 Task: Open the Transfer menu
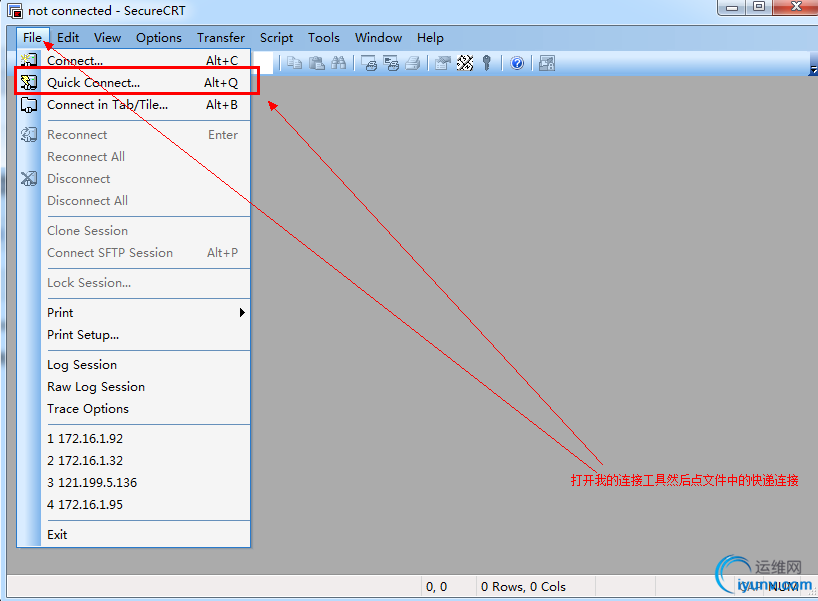point(221,38)
